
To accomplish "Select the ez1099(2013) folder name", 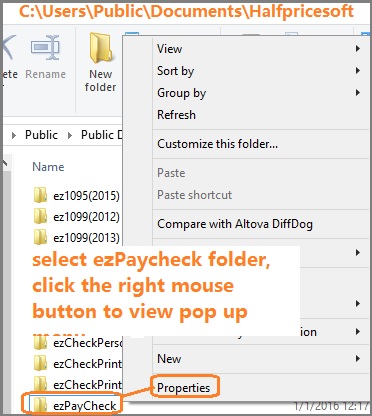I will click(86, 238).
